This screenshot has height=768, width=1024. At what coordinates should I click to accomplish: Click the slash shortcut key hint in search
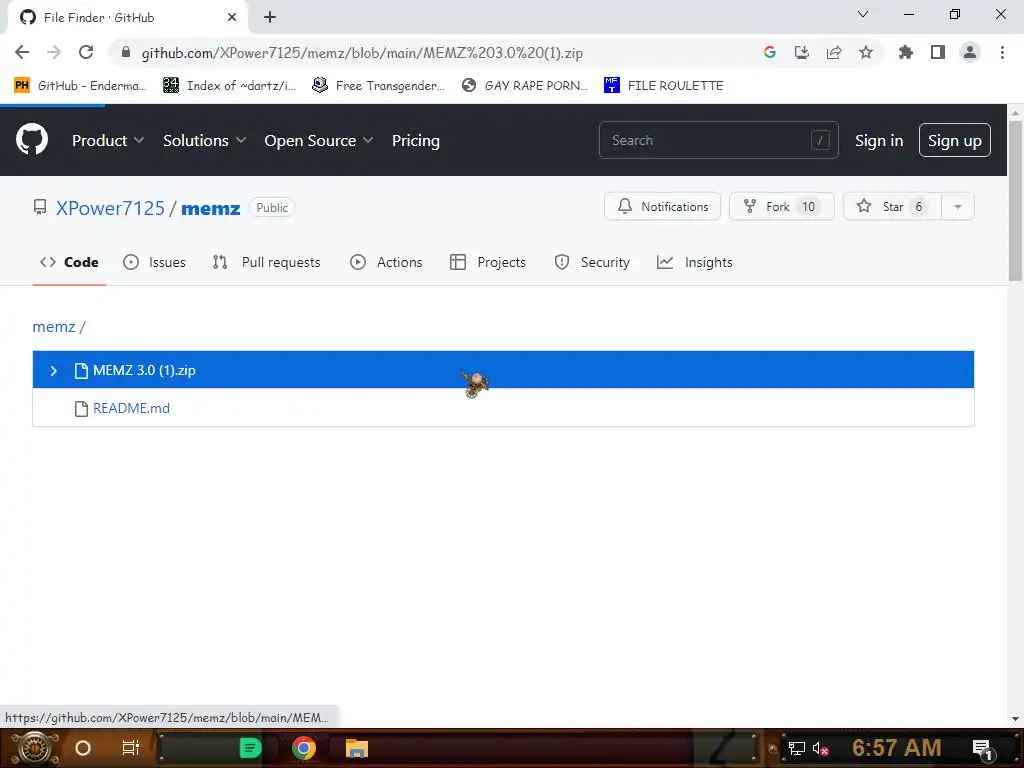(820, 140)
